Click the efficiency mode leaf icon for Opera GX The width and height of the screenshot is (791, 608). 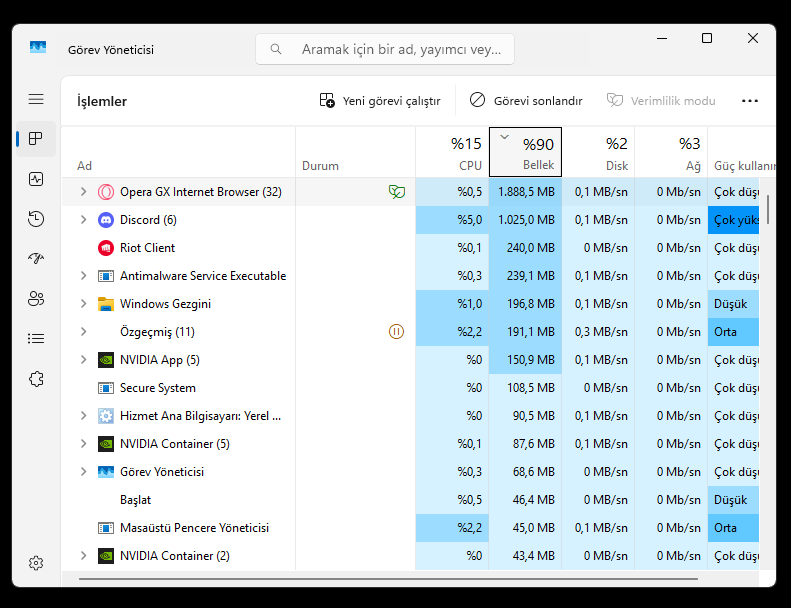click(397, 192)
